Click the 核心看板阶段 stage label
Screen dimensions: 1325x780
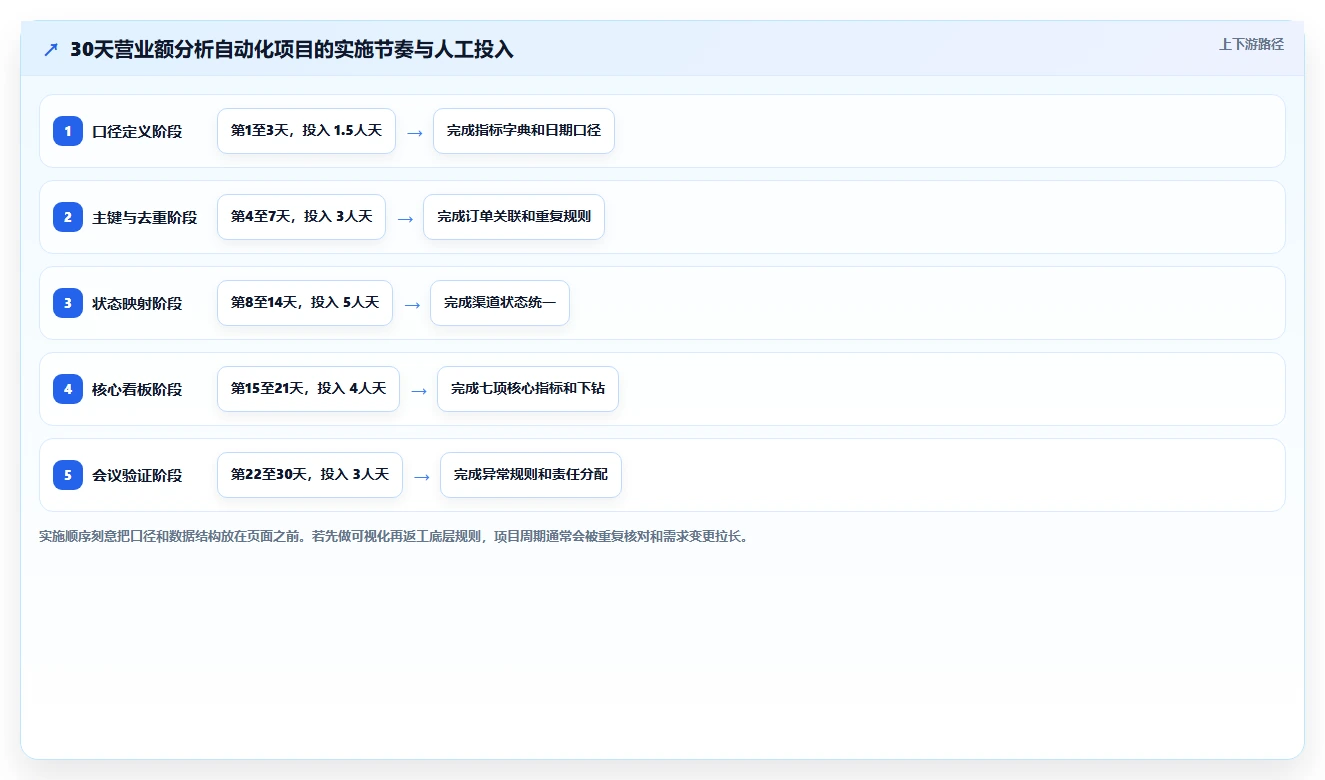pyautogui.click(x=137, y=389)
